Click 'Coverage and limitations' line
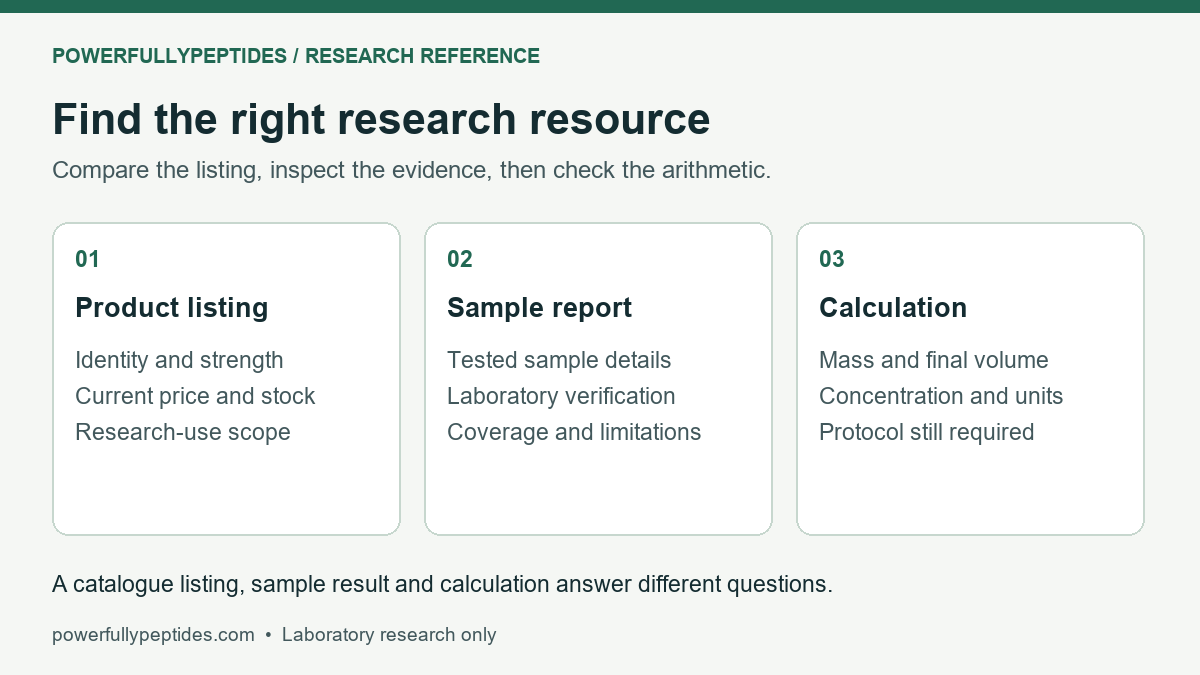 [x=574, y=432]
